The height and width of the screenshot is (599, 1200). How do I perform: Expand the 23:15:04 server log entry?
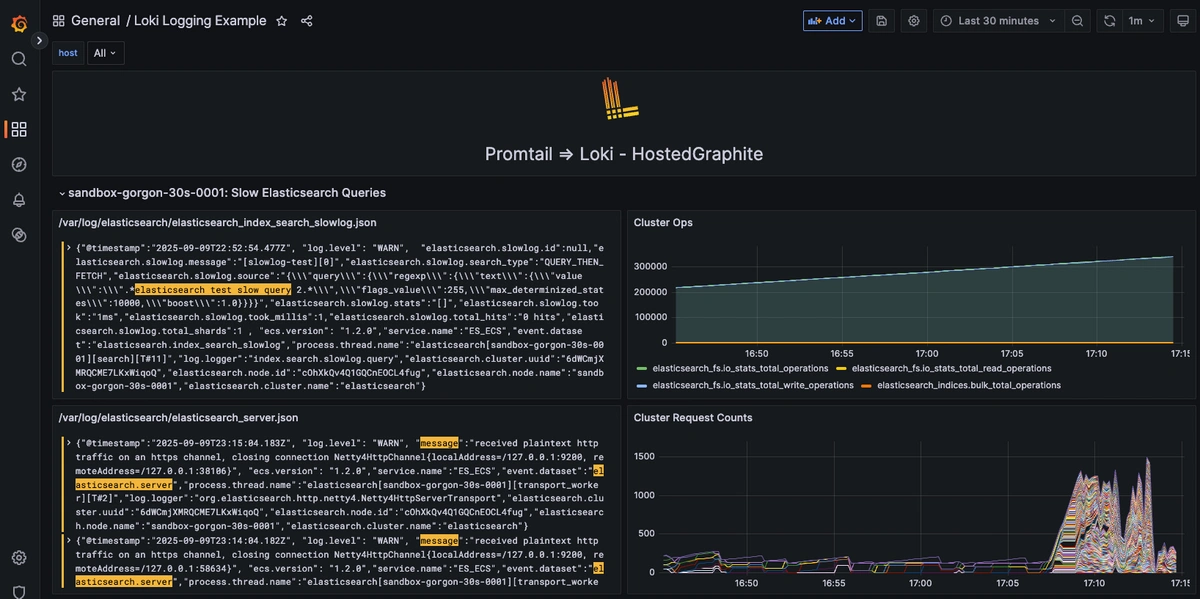68,443
